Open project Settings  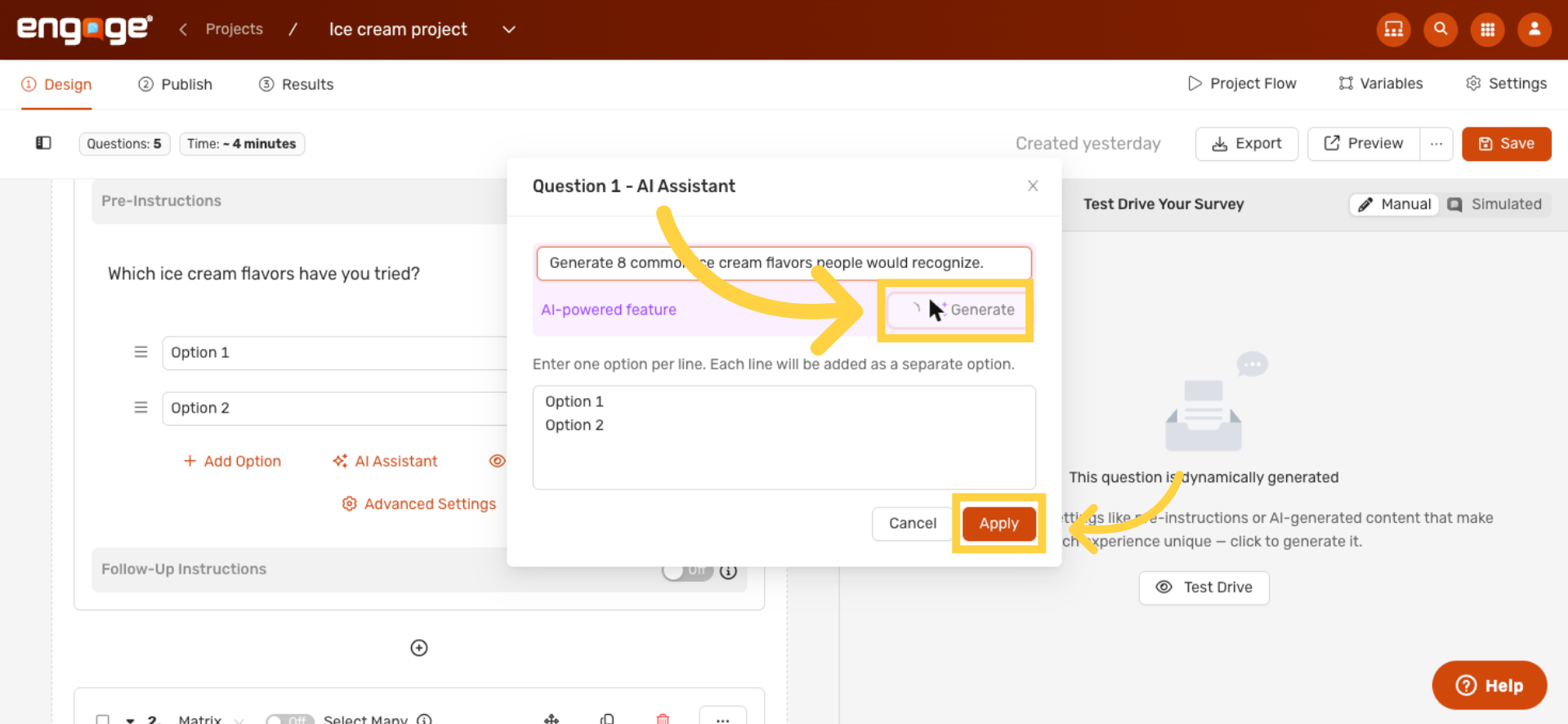1507,83
